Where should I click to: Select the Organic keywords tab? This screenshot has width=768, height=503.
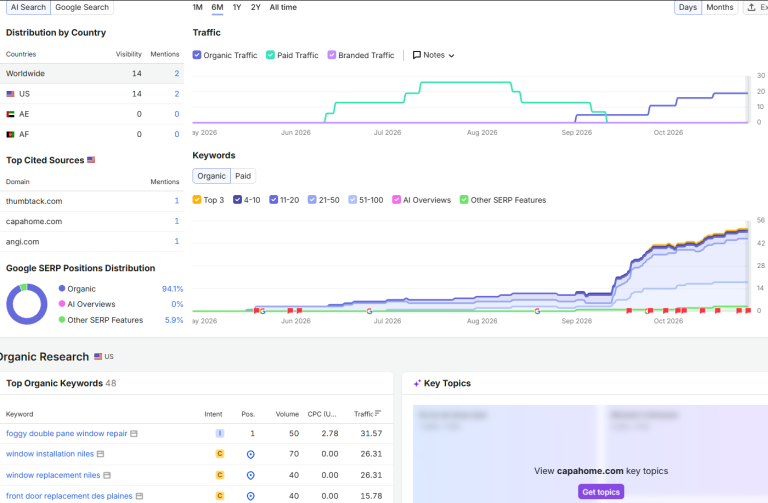(x=212, y=176)
